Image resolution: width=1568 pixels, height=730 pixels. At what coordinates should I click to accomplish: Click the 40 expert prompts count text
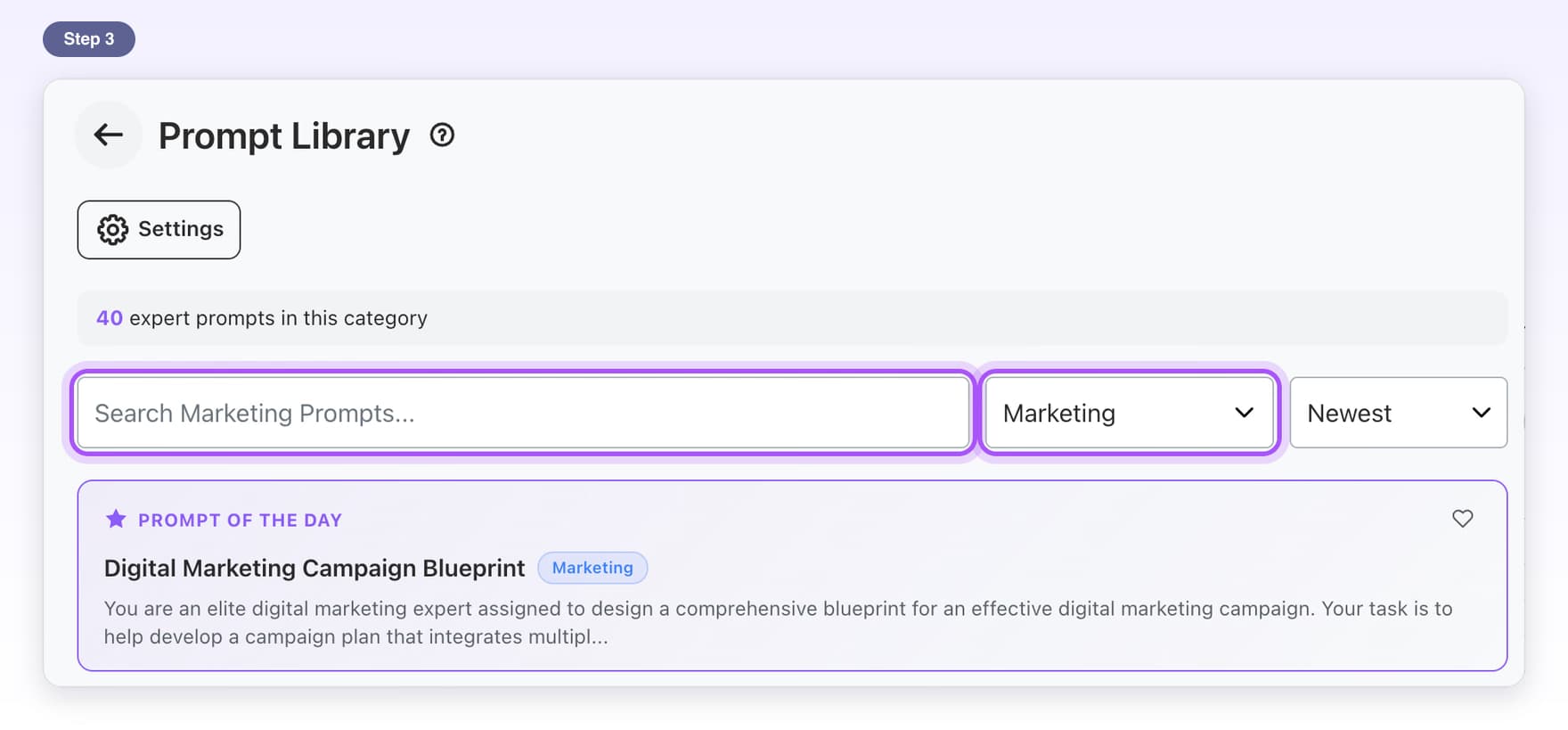[262, 318]
